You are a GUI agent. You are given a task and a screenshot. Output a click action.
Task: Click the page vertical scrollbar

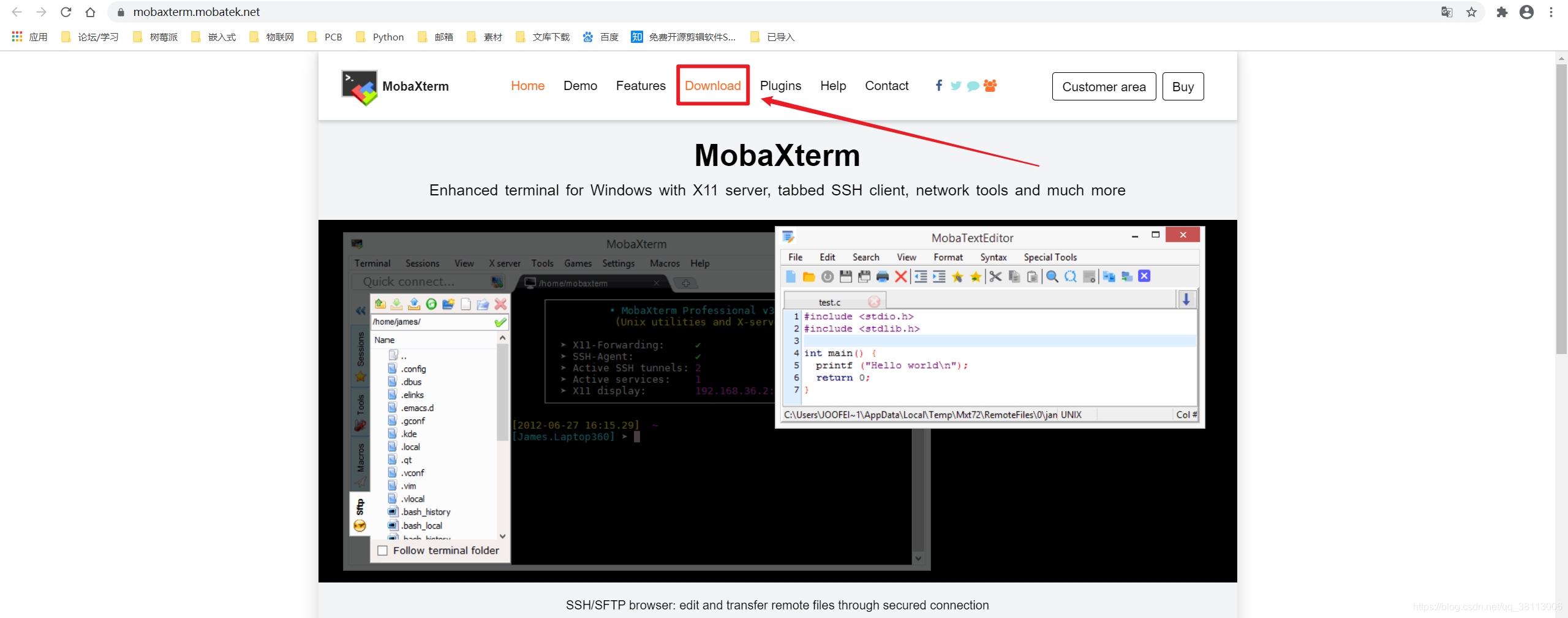pos(1561,208)
